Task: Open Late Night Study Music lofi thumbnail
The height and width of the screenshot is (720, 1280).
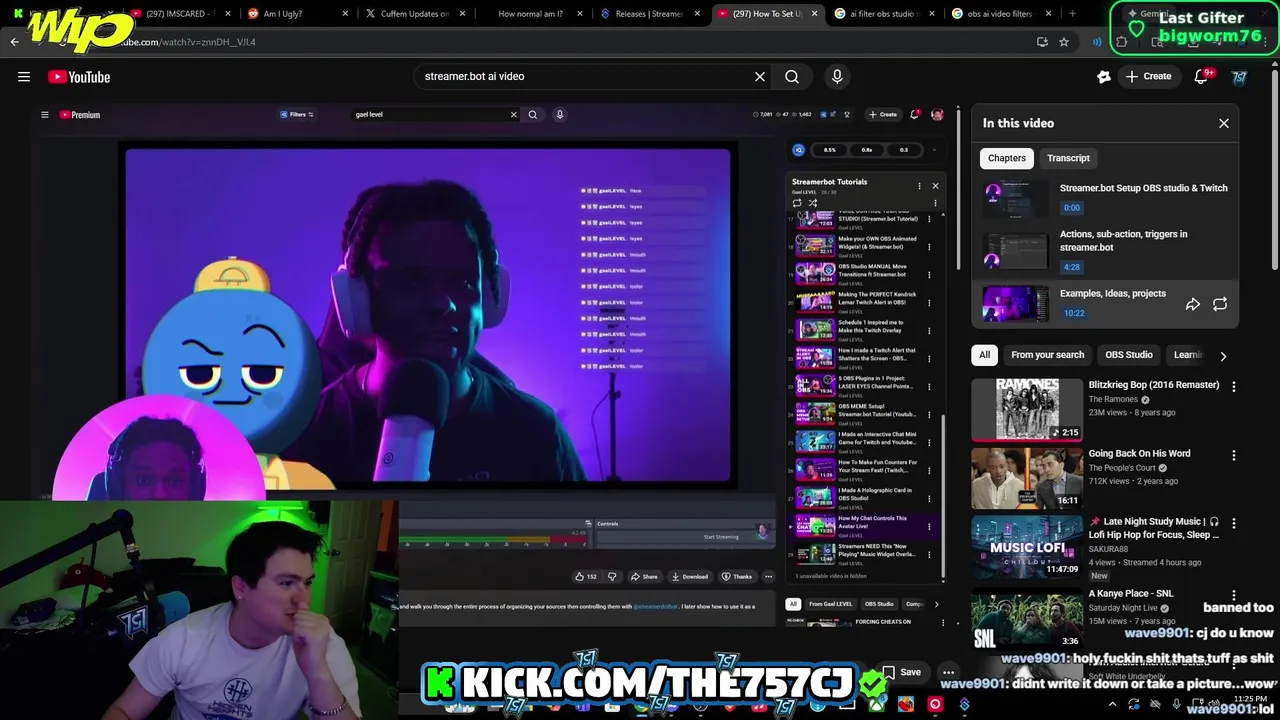Action: tap(1027, 547)
